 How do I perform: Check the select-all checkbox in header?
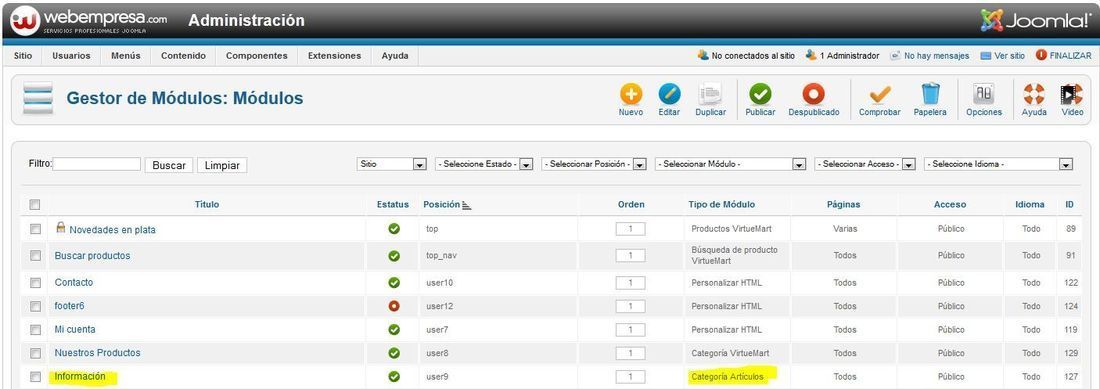point(35,205)
